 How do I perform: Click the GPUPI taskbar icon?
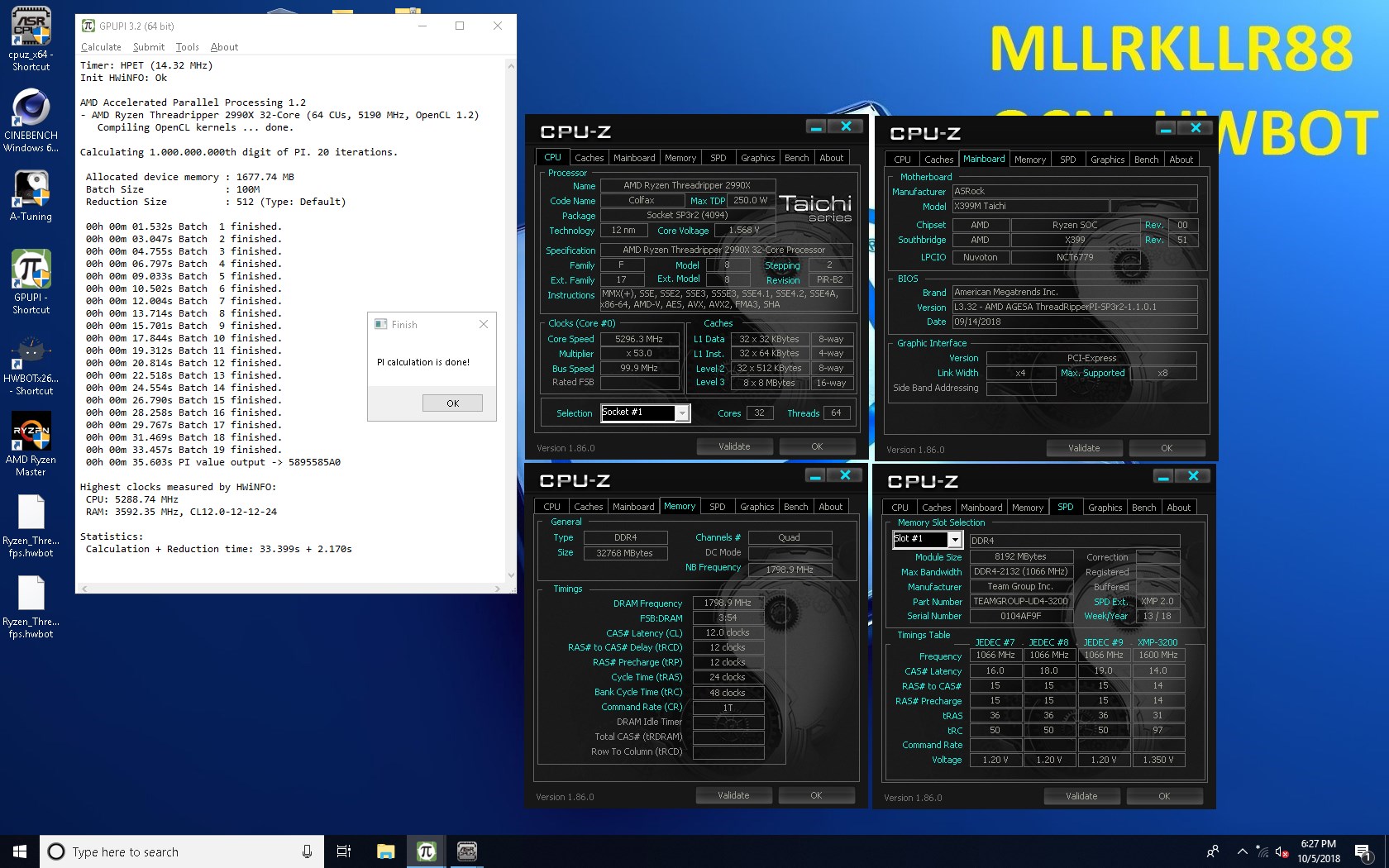click(x=426, y=851)
